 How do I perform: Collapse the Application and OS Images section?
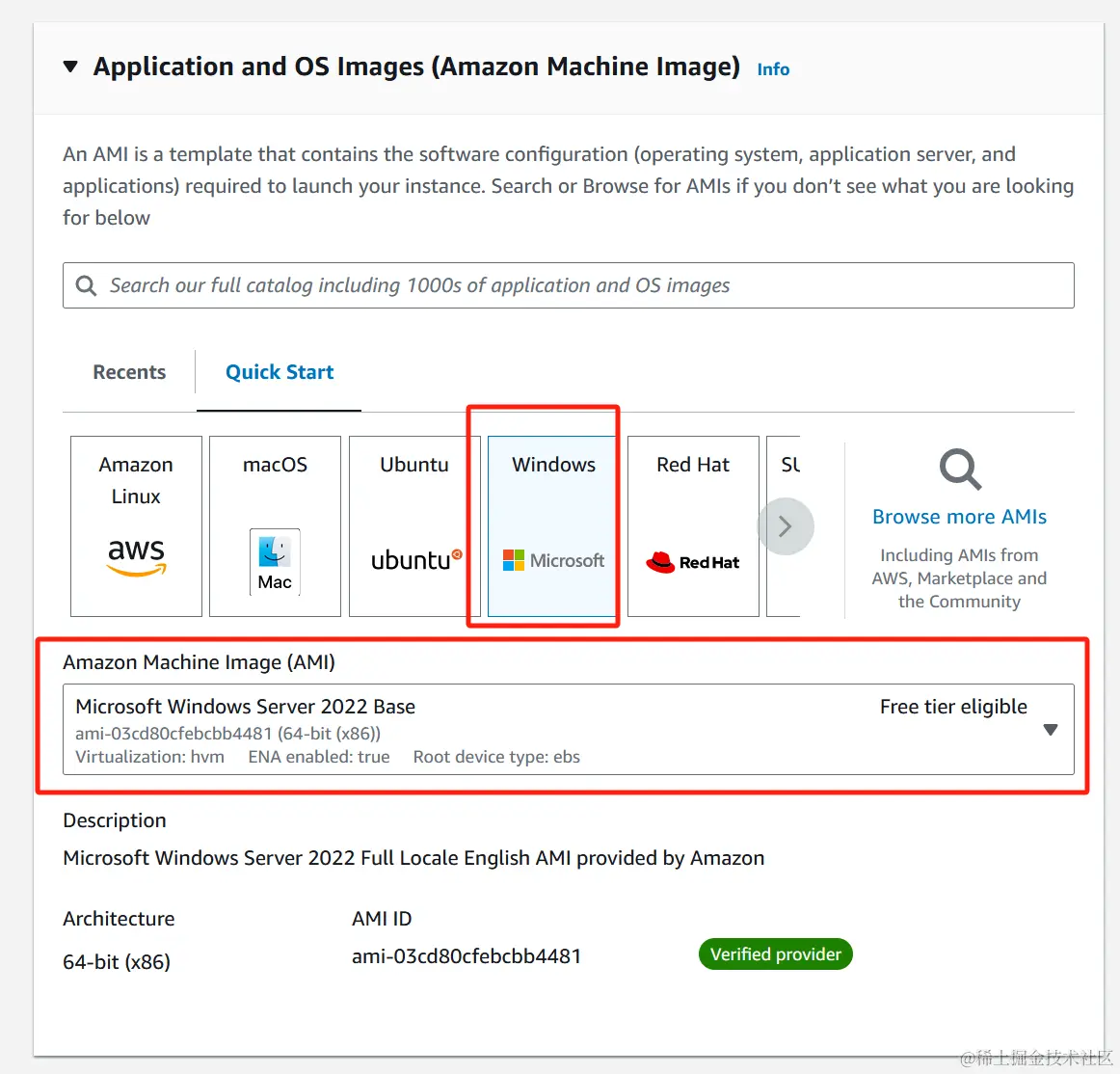(70, 67)
